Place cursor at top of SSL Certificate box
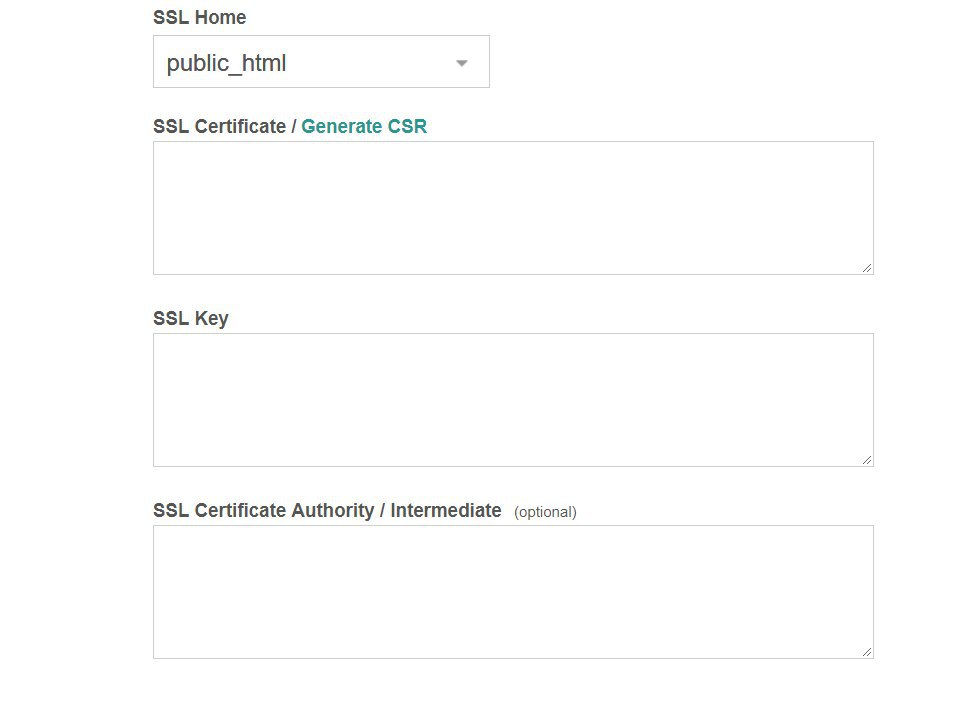The width and height of the screenshot is (973, 703). click(513, 152)
